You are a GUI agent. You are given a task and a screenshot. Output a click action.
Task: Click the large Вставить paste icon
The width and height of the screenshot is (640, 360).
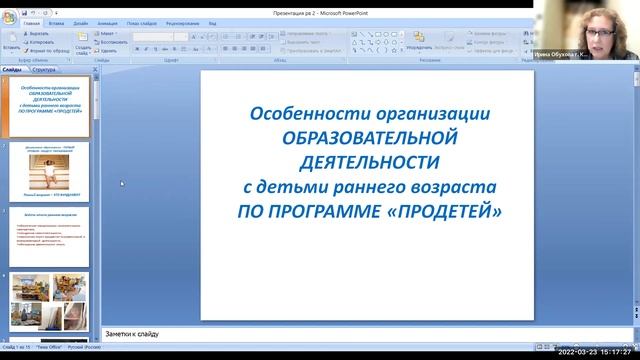pyautogui.click(x=12, y=38)
